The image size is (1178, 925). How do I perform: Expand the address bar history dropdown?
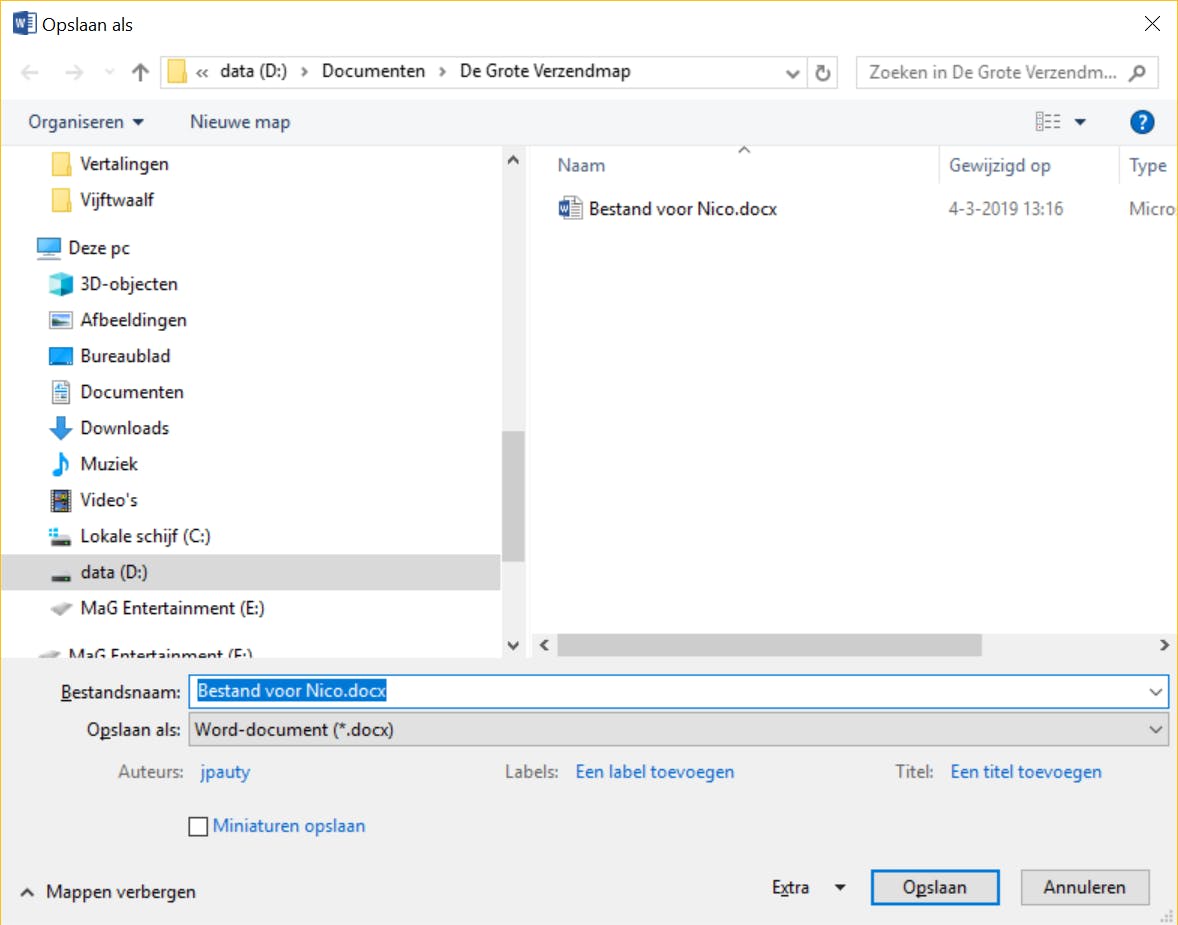coord(792,73)
